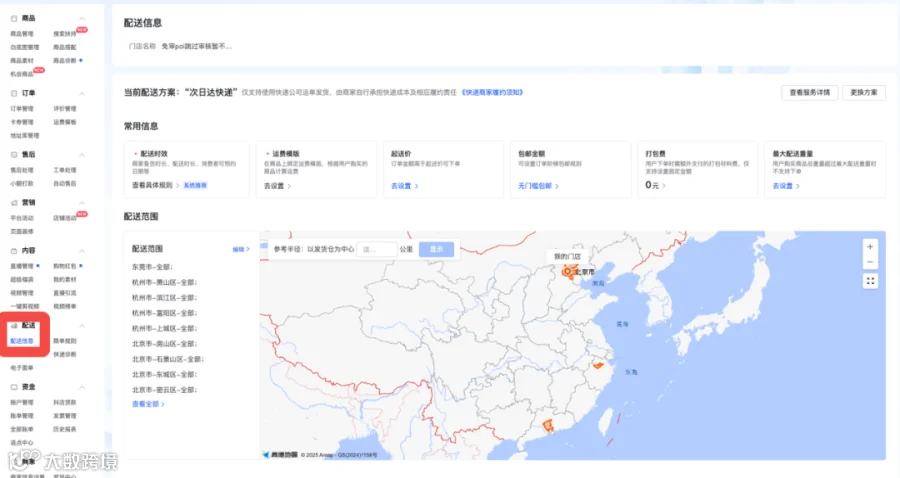Image resolution: width=900 pixels, height=478 pixels.
Task: Open 一键剪视频 in the sidebar
Action: point(25,306)
